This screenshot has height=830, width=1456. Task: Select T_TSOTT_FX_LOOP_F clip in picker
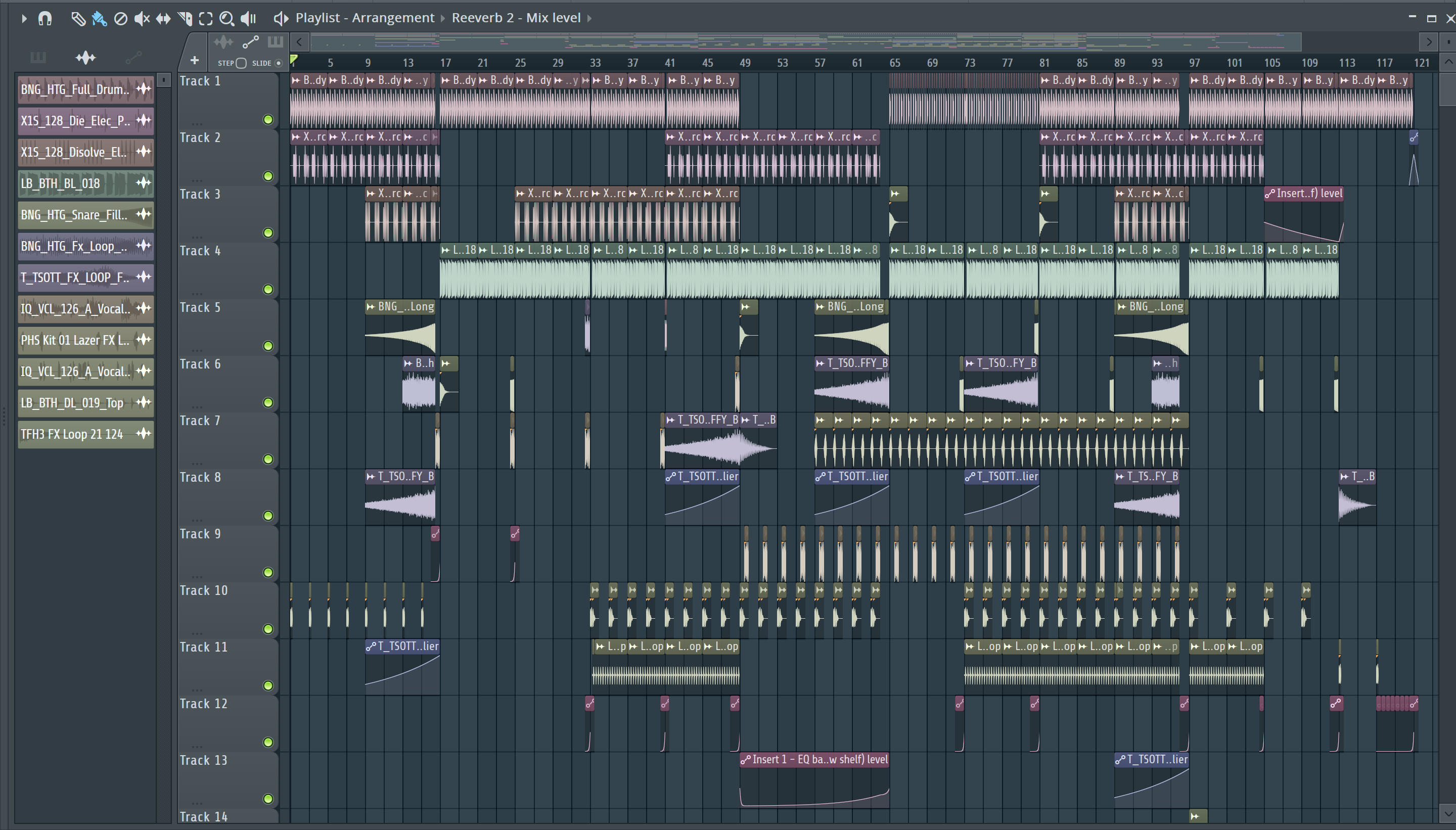(x=85, y=277)
